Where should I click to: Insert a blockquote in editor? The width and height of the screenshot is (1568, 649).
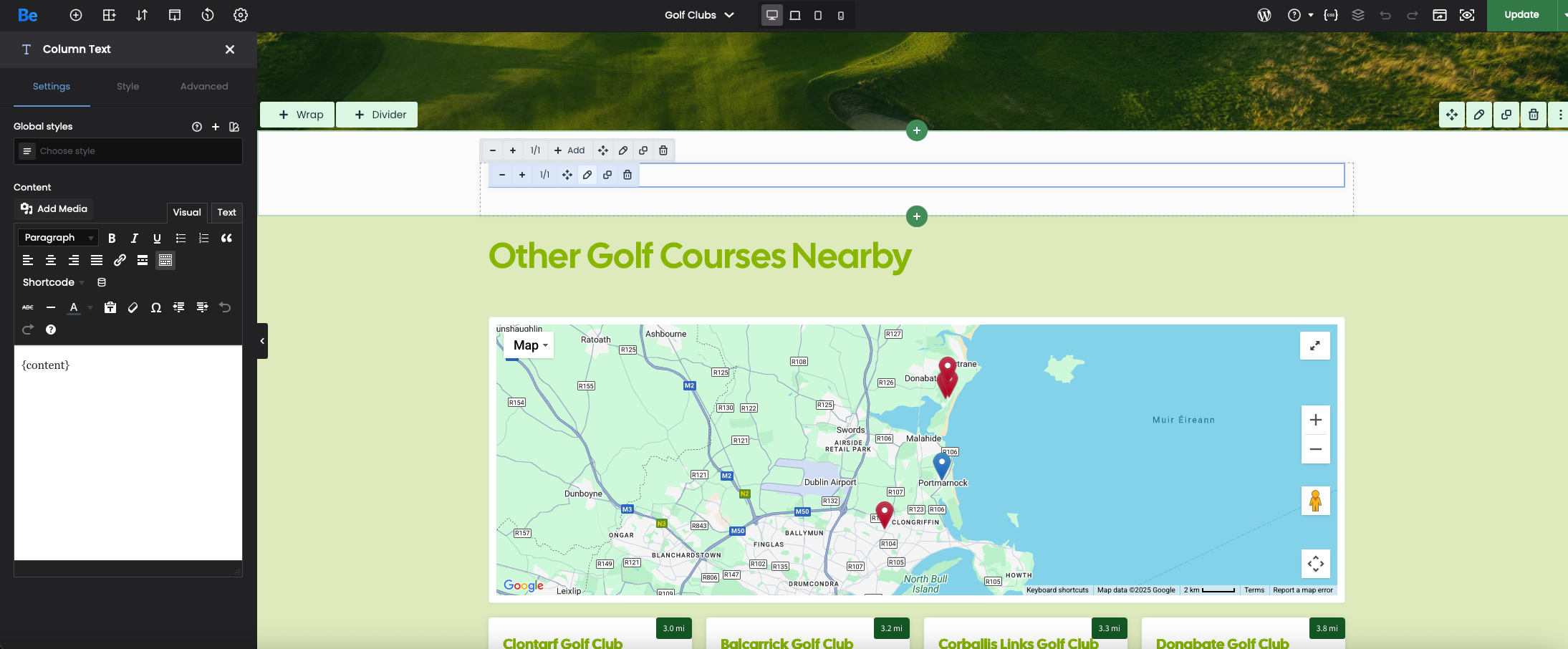tap(226, 238)
